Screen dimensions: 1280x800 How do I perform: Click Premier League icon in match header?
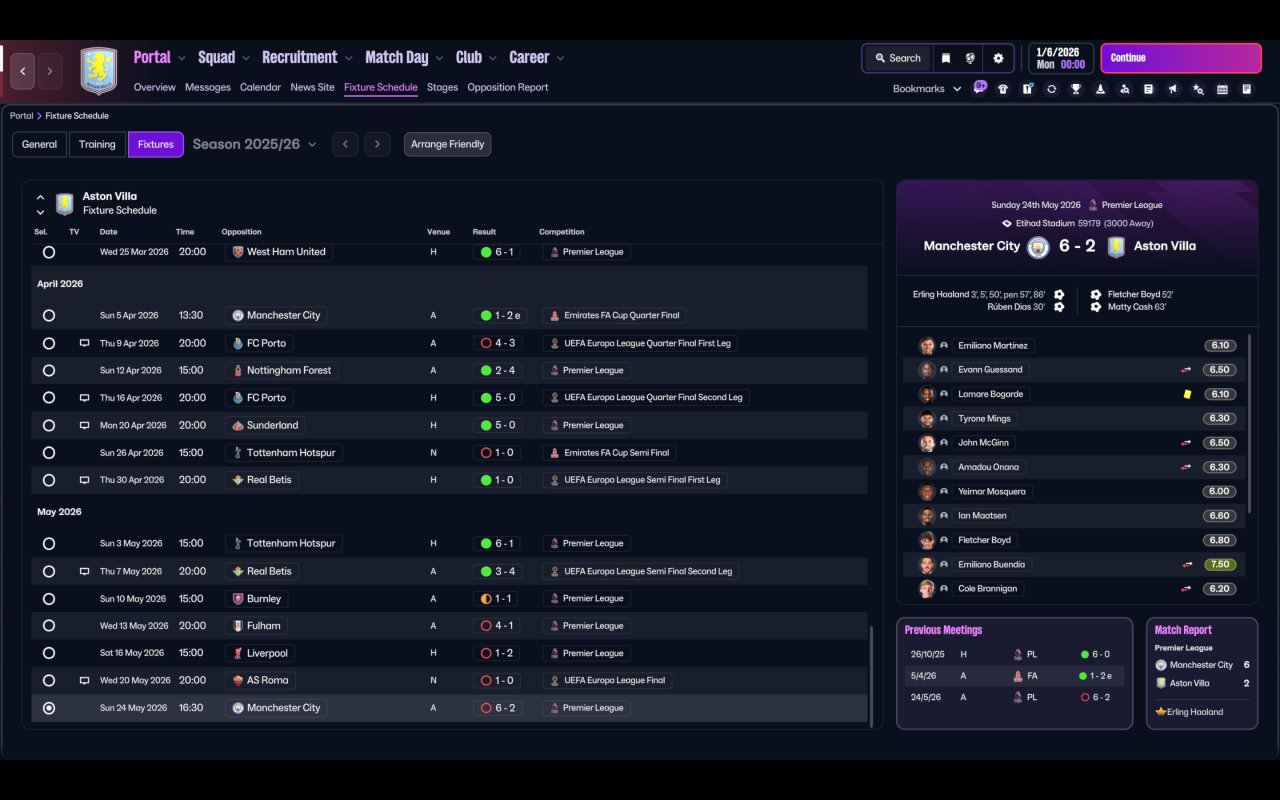[x=1093, y=205]
